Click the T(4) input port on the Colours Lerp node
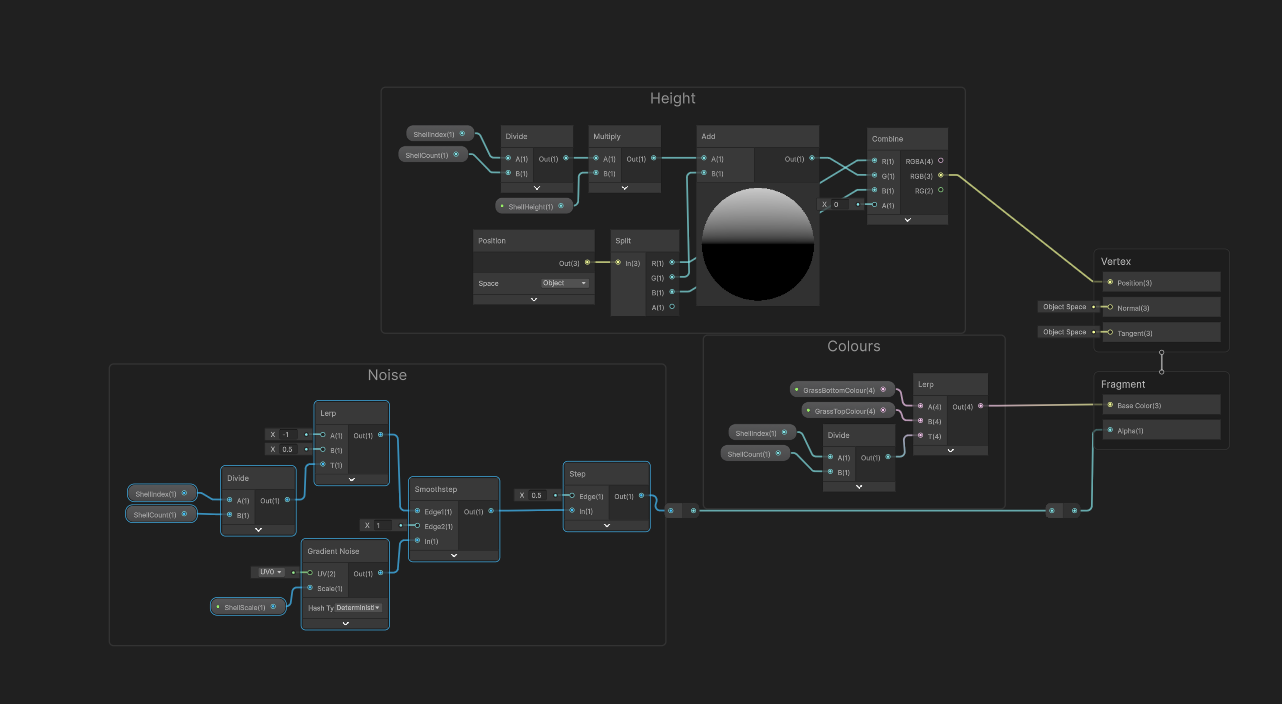This screenshot has height=704, width=1282. (919, 436)
